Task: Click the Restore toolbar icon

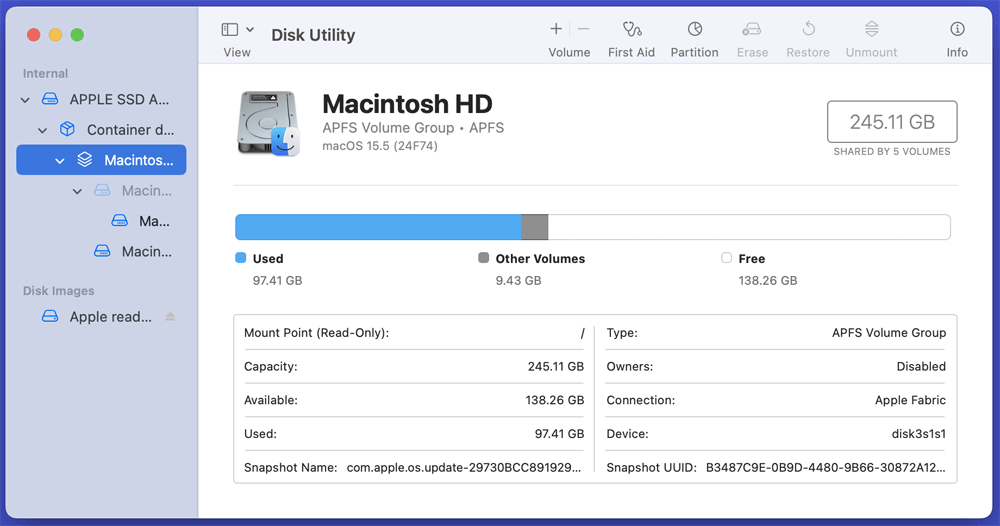Action: pyautogui.click(x=809, y=30)
